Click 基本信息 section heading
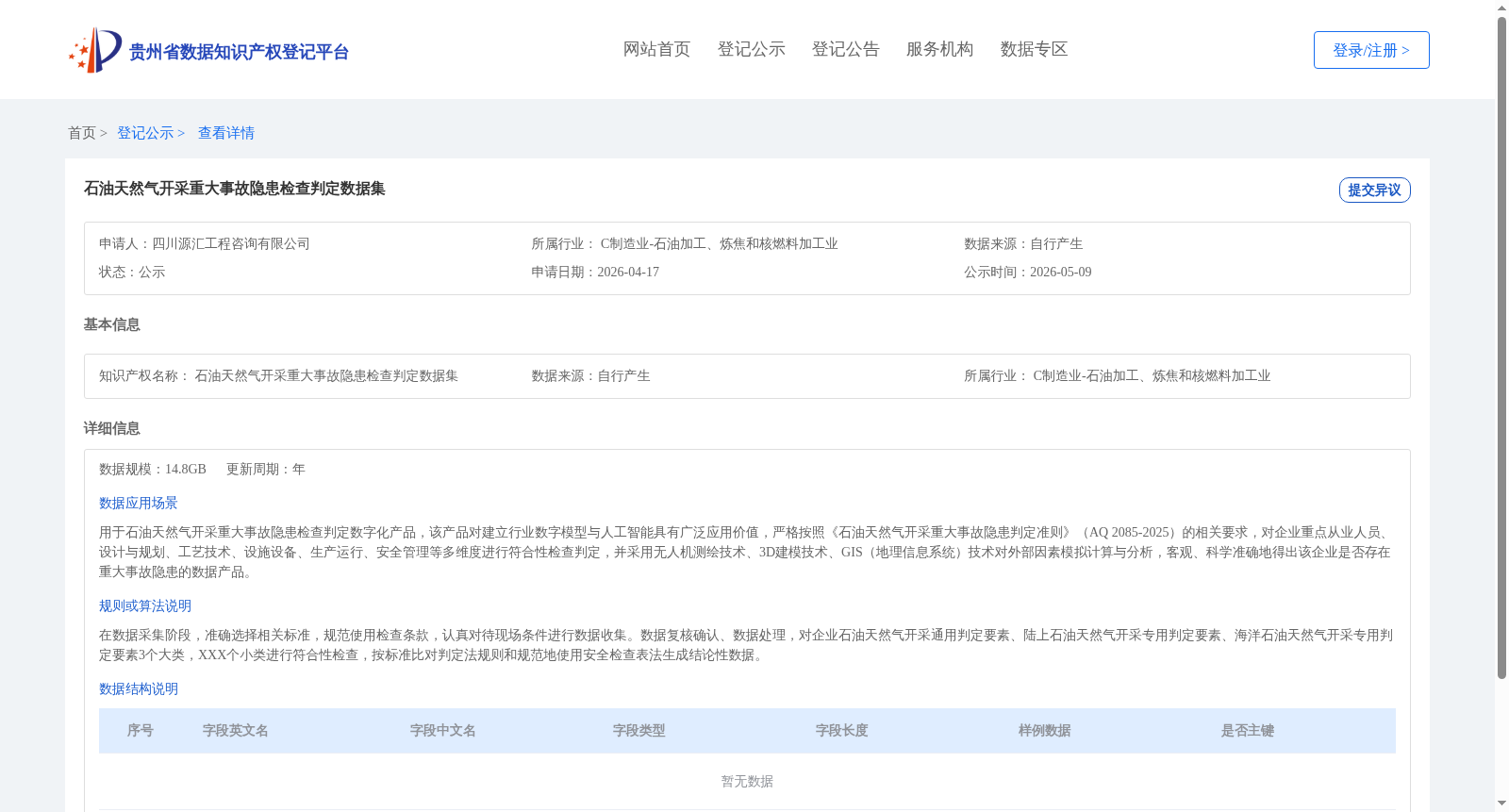 coord(111,324)
